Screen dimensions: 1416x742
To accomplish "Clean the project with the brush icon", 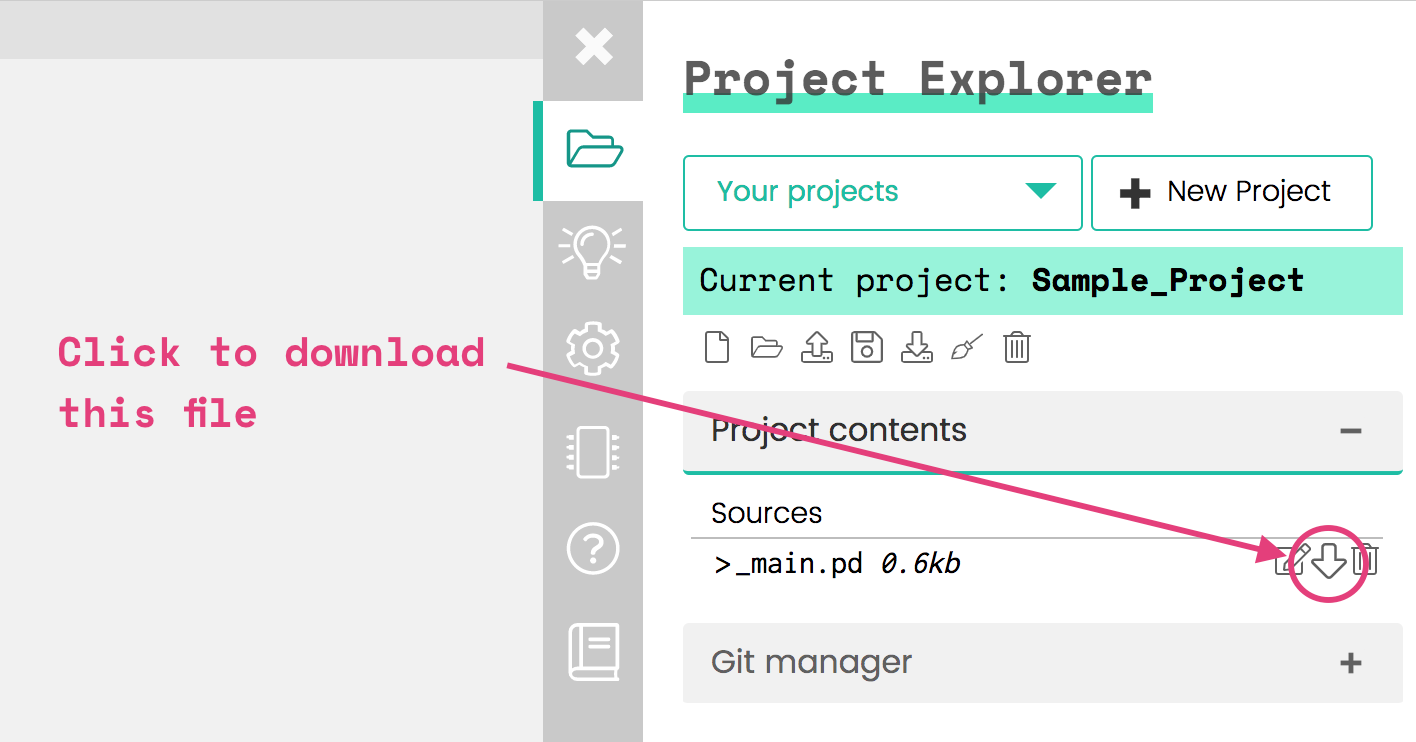I will 967,347.
